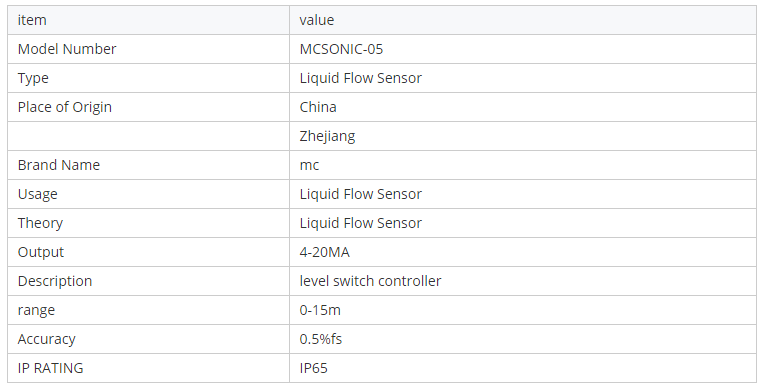The height and width of the screenshot is (391, 761).
Task: Select the 4-20MA output value
Action: (325, 252)
